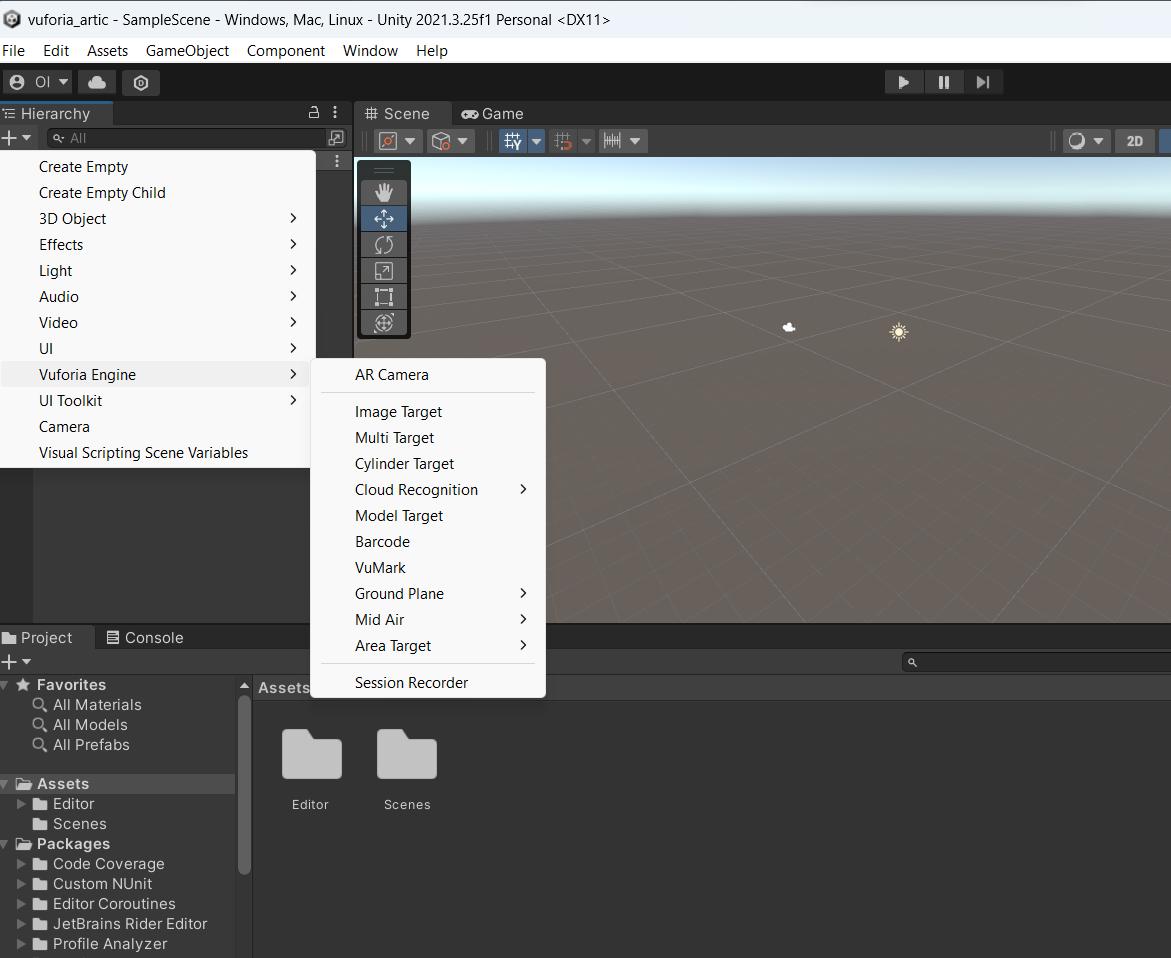Expand the Code Coverage package folder
This screenshot has width=1171, height=958.
(21, 864)
